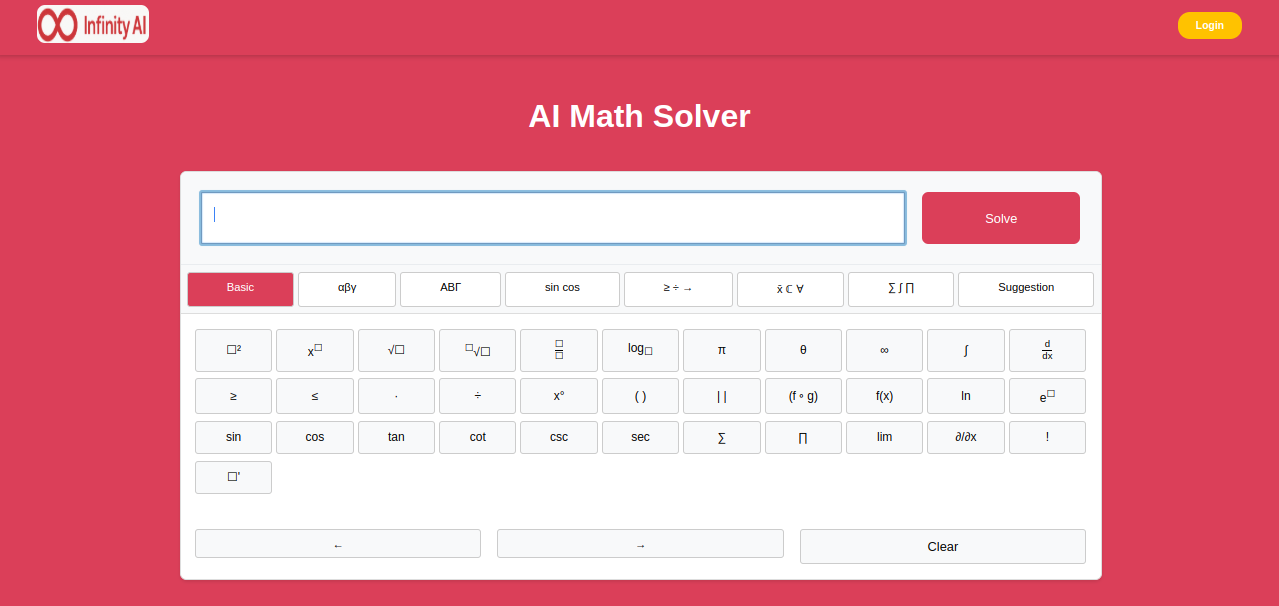Select the limit (lim) key
The height and width of the screenshot is (606, 1279).
point(884,437)
